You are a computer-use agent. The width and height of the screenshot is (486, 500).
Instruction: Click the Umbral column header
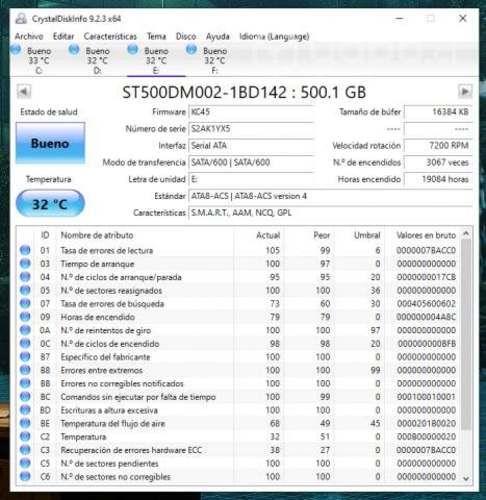point(367,235)
